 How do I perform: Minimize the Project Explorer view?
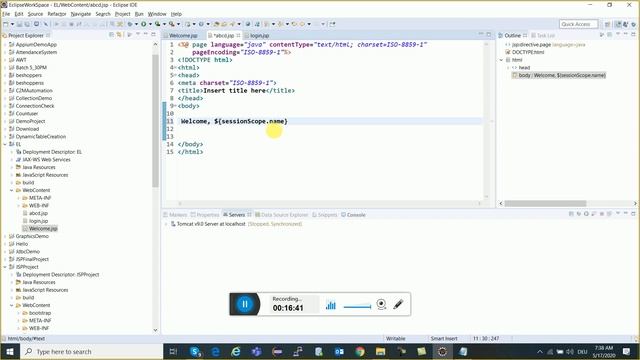point(146,35)
